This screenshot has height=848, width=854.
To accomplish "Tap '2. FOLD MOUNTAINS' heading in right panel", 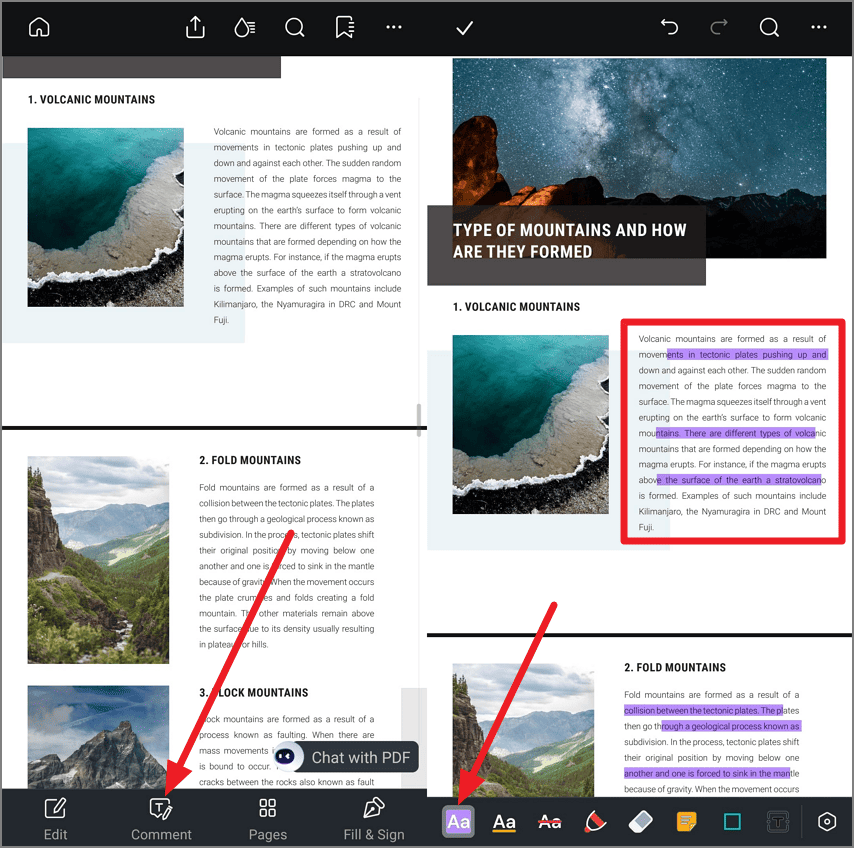I will point(675,667).
